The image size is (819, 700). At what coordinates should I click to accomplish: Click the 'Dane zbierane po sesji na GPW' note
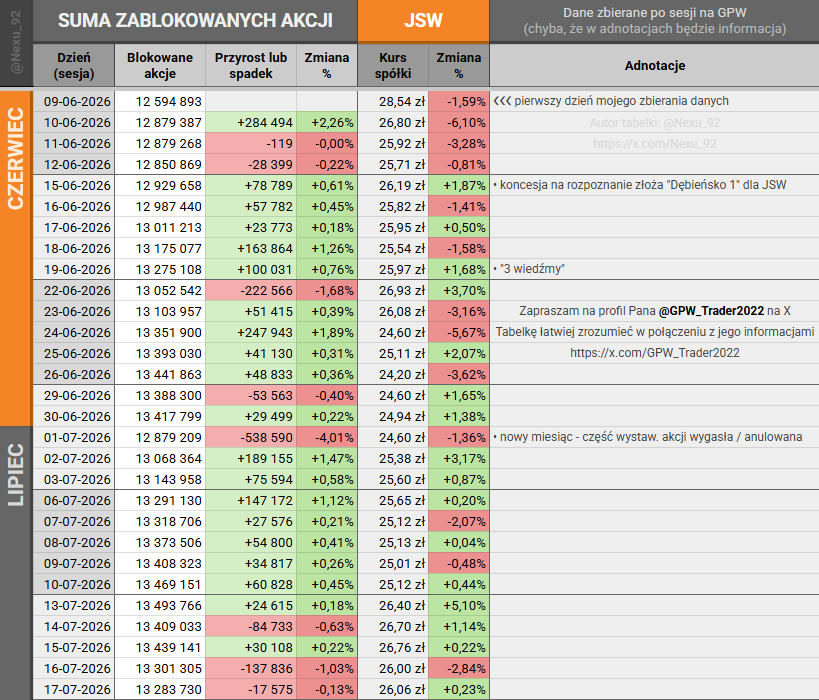click(x=654, y=13)
